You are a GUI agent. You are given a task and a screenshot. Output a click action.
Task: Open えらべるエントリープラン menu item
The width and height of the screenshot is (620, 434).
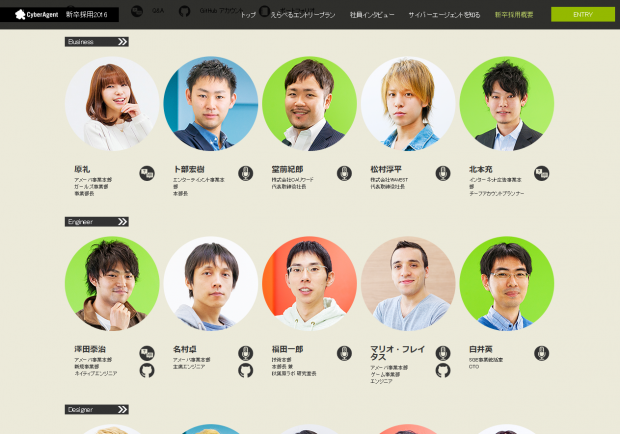tap(303, 15)
